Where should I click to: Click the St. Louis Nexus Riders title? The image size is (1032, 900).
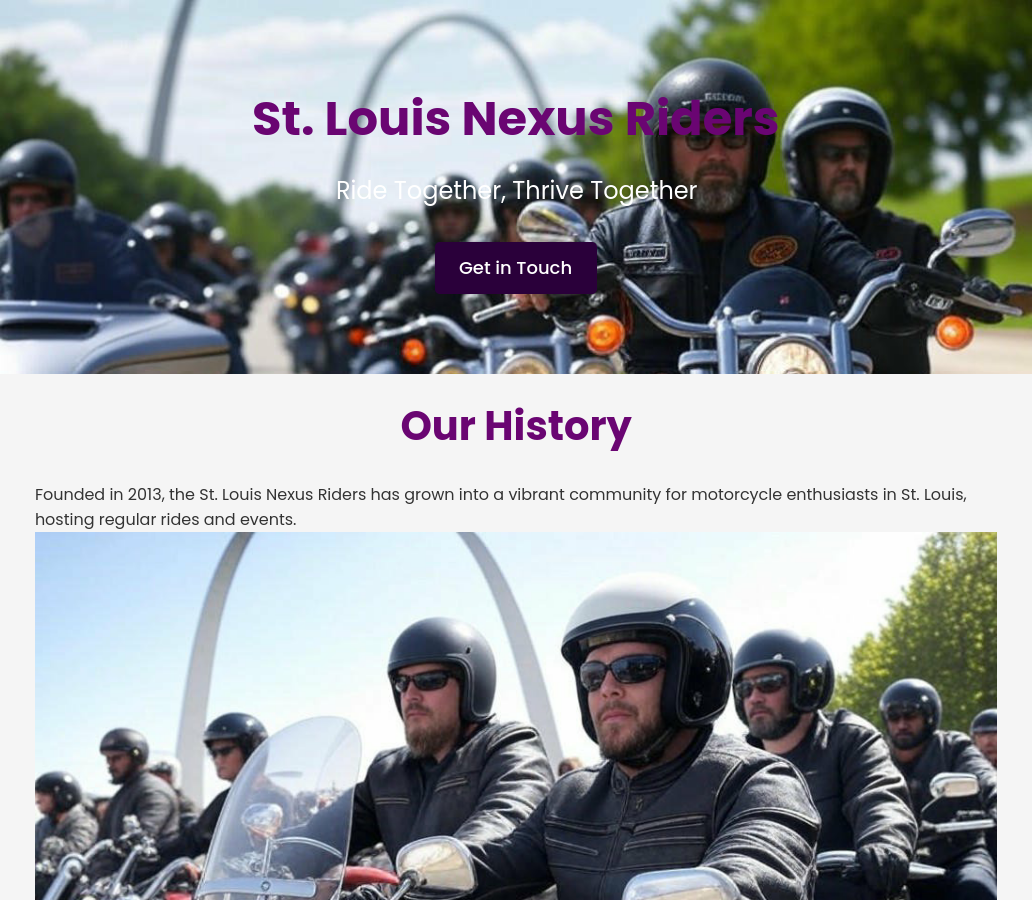tap(515, 119)
